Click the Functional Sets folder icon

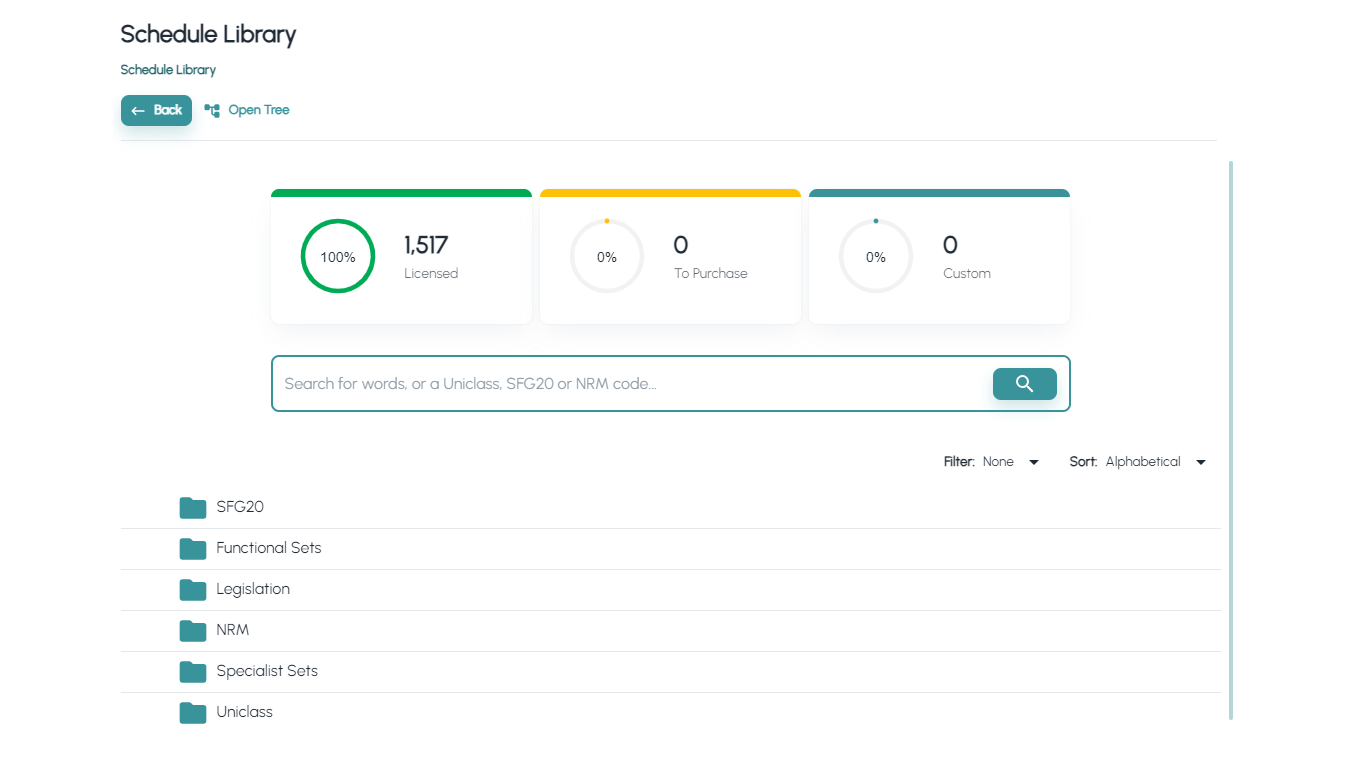(193, 549)
